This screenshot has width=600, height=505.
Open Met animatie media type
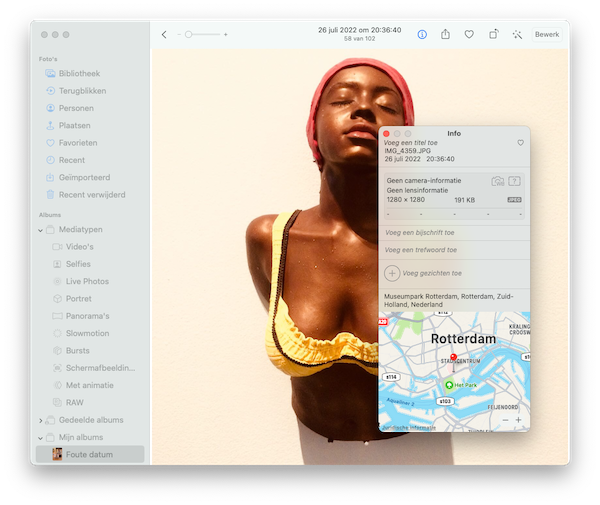tap(90, 385)
